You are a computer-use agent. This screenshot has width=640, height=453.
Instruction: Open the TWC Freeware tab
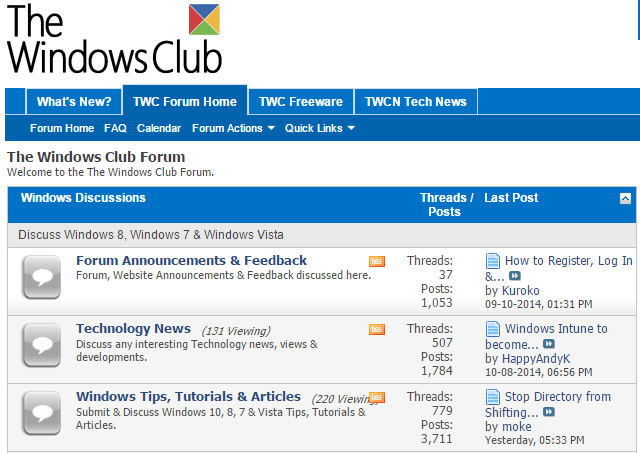(301, 102)
